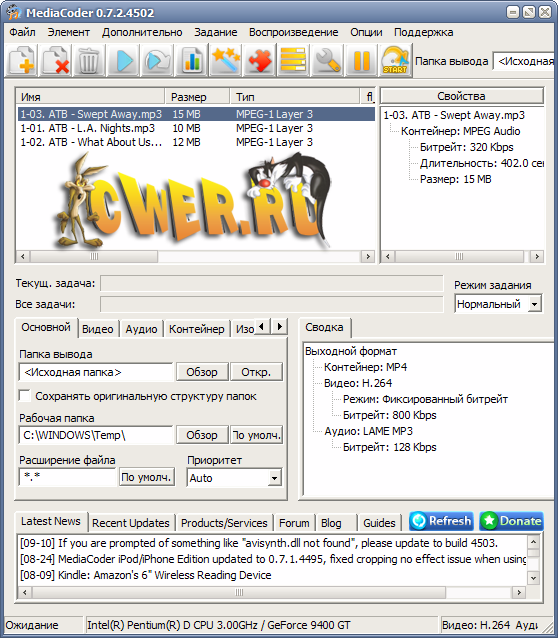Click the START transcoding icon
The height and width of the screenshot is (638, 558).
tap(396, 60)
